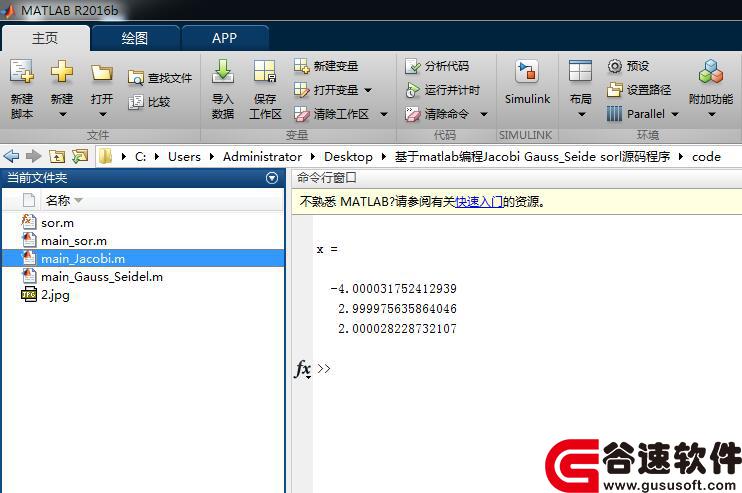Expand the Add-Ons dropdown arrow
Viewport: 742px width, 493px height.
pos(711,114)
